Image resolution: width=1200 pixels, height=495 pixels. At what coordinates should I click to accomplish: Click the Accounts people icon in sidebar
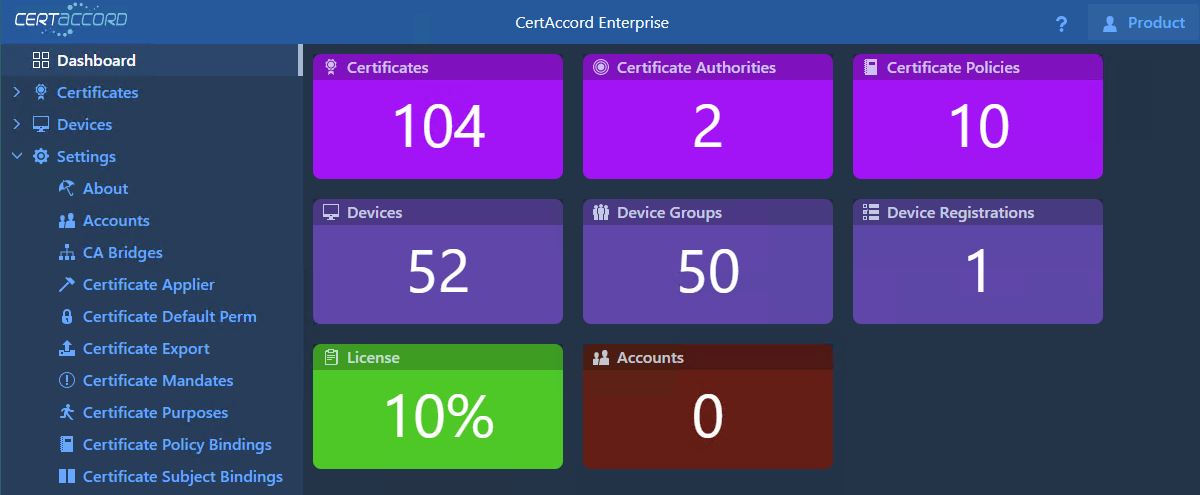(x=67, y=220)
